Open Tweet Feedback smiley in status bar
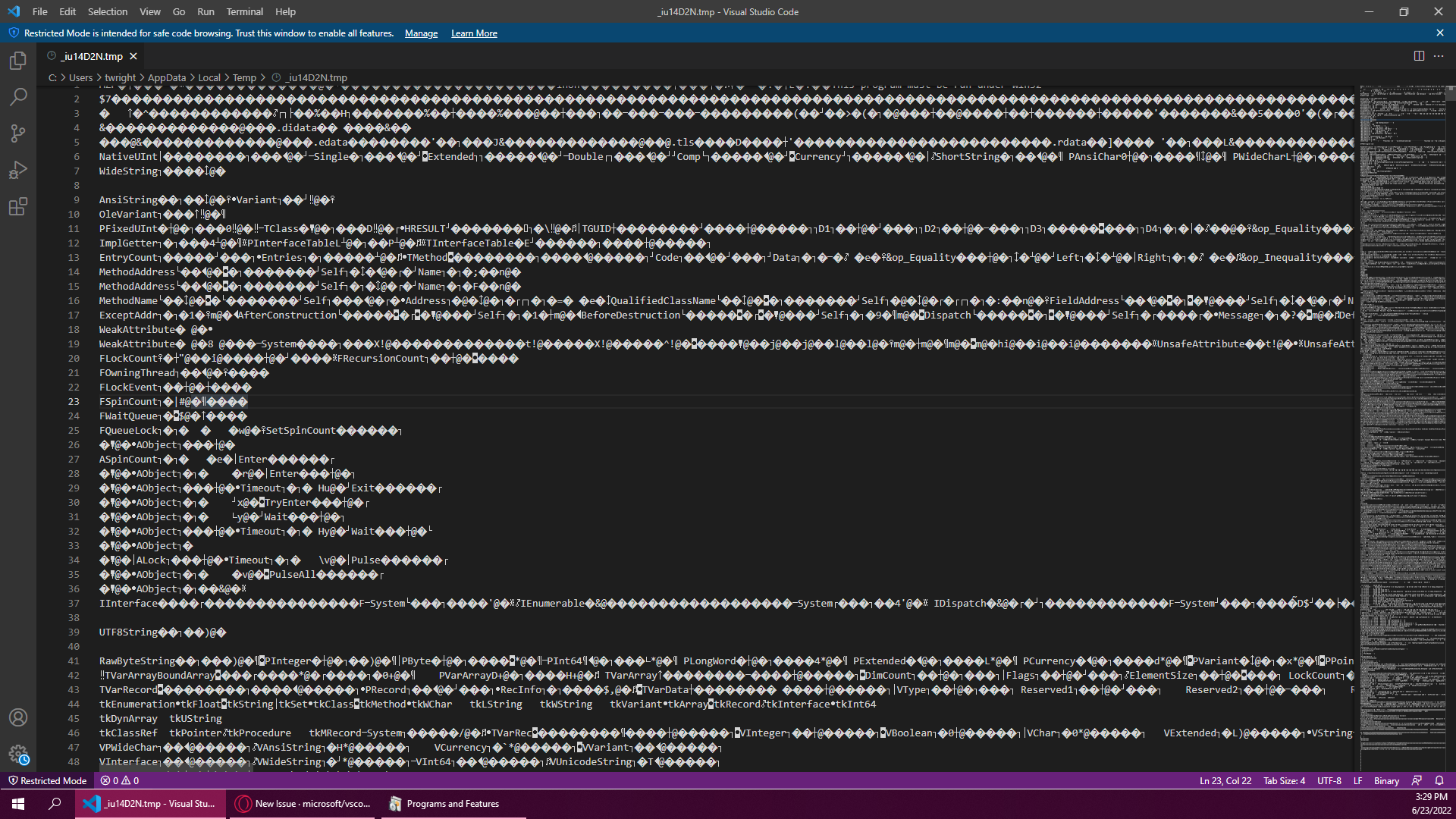 click(x=1416, y=780)
